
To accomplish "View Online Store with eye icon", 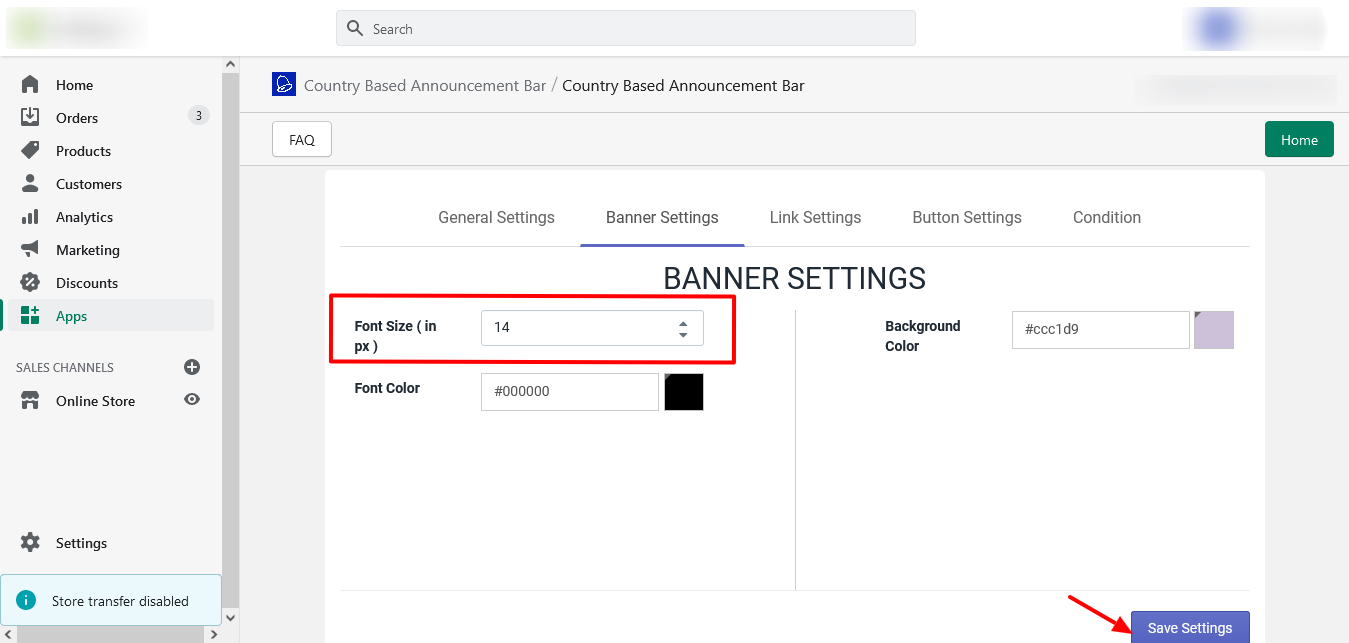I will [192, 400].
